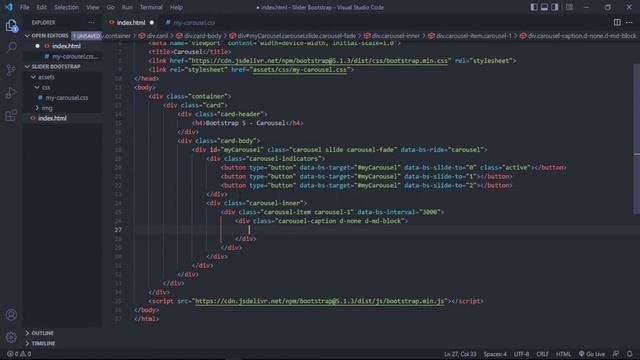Open my-carousel.css in css folder

(x=67, y=98)
